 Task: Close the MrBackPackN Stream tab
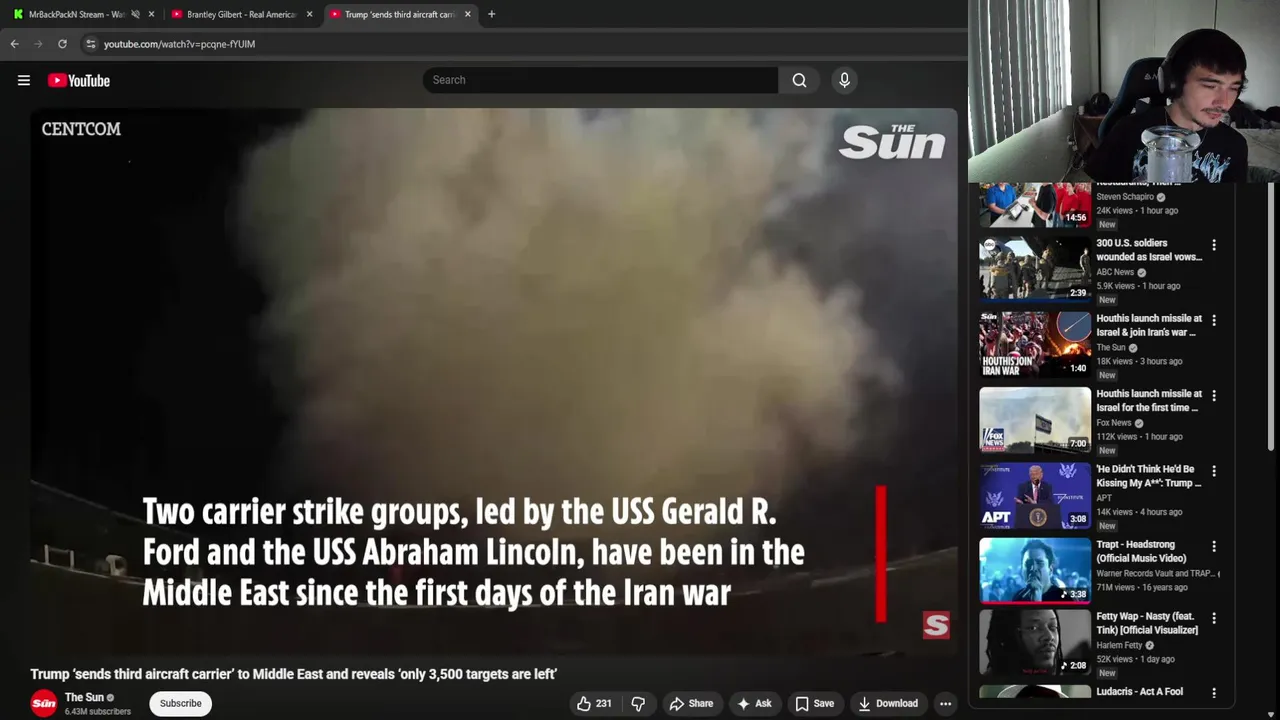coord(151,14)
